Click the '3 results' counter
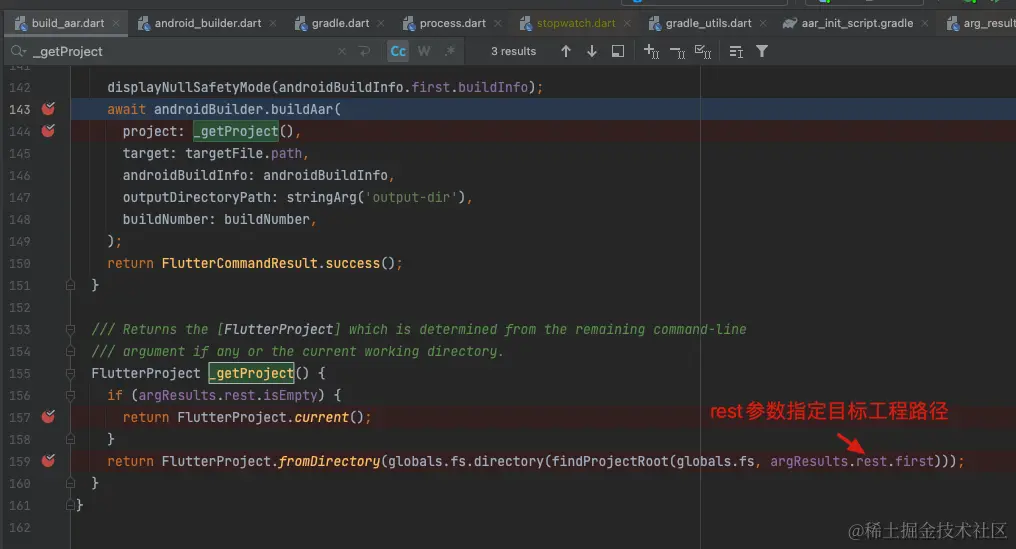Image resolution: width=1016 pixels, height=549 pixels. point(513,51)
